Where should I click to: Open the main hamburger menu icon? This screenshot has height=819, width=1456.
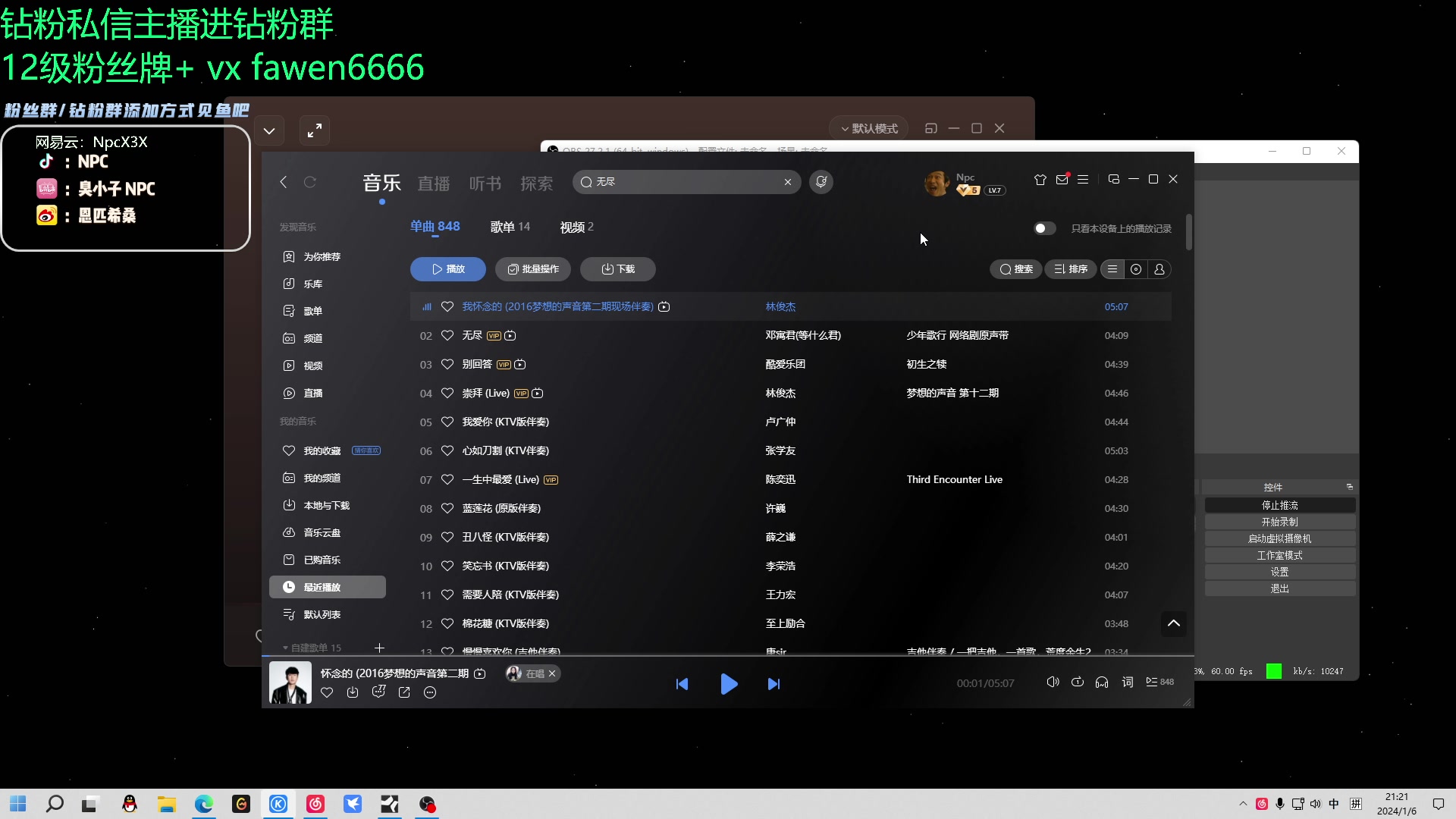[1083, 180]
